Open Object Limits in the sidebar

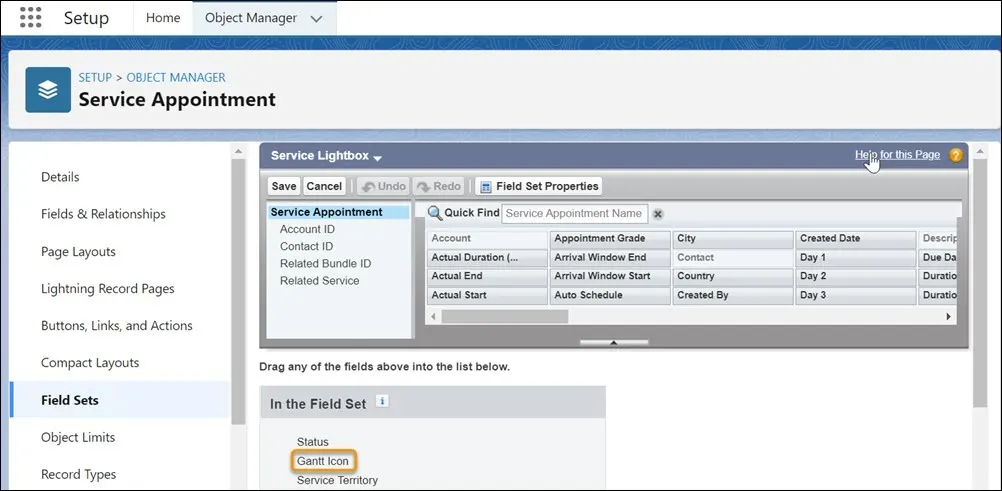[78, 437]
